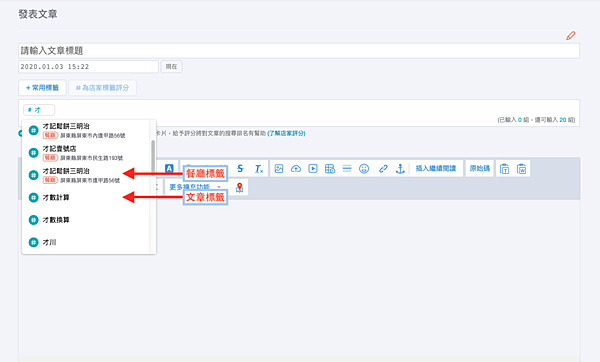The image size is (600, 362).
Task: Click the article title input field
Action: pos(299,51)
